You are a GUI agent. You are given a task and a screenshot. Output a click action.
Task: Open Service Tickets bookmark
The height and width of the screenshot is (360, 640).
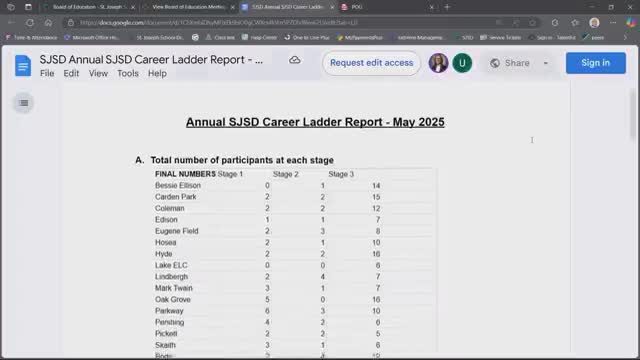pyautogui.click(x=501, y=37)
